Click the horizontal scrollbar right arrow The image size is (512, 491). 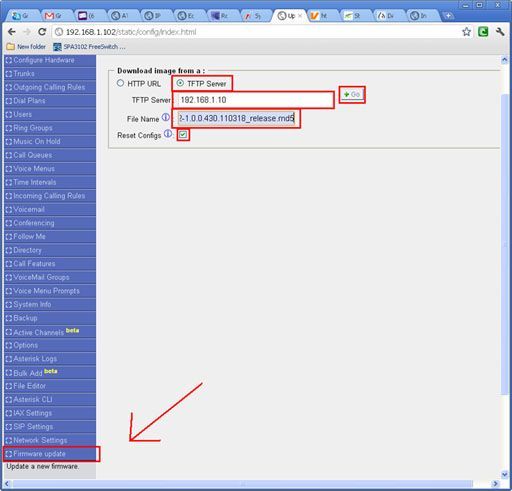coord(496,483)
